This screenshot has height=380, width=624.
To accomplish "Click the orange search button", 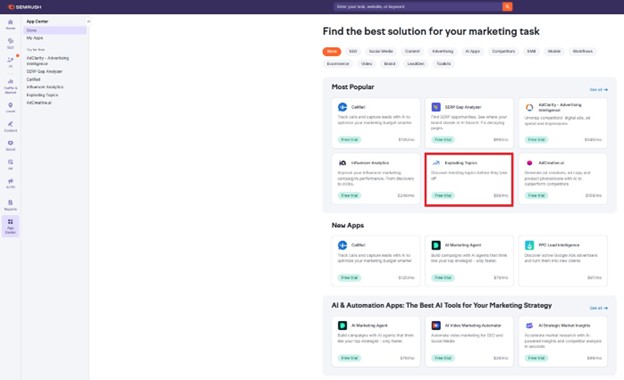I will [507, 6].
